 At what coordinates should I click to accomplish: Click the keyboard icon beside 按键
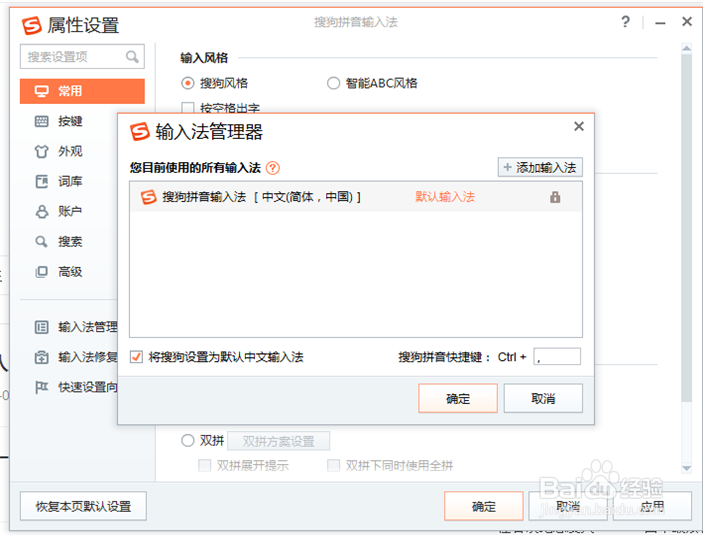[x=41, y=121]
